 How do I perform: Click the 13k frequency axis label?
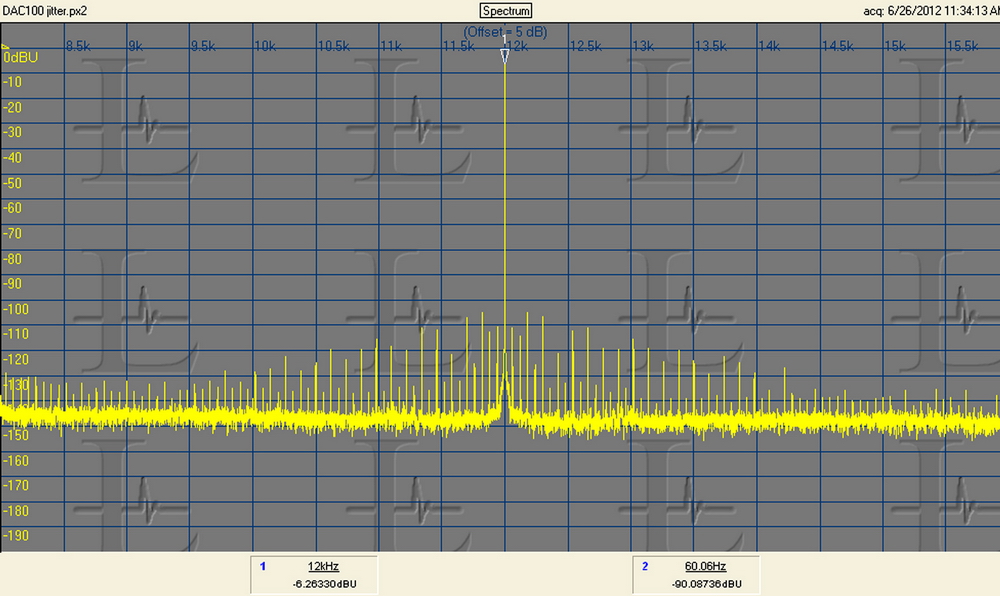[x=643, y=46]
